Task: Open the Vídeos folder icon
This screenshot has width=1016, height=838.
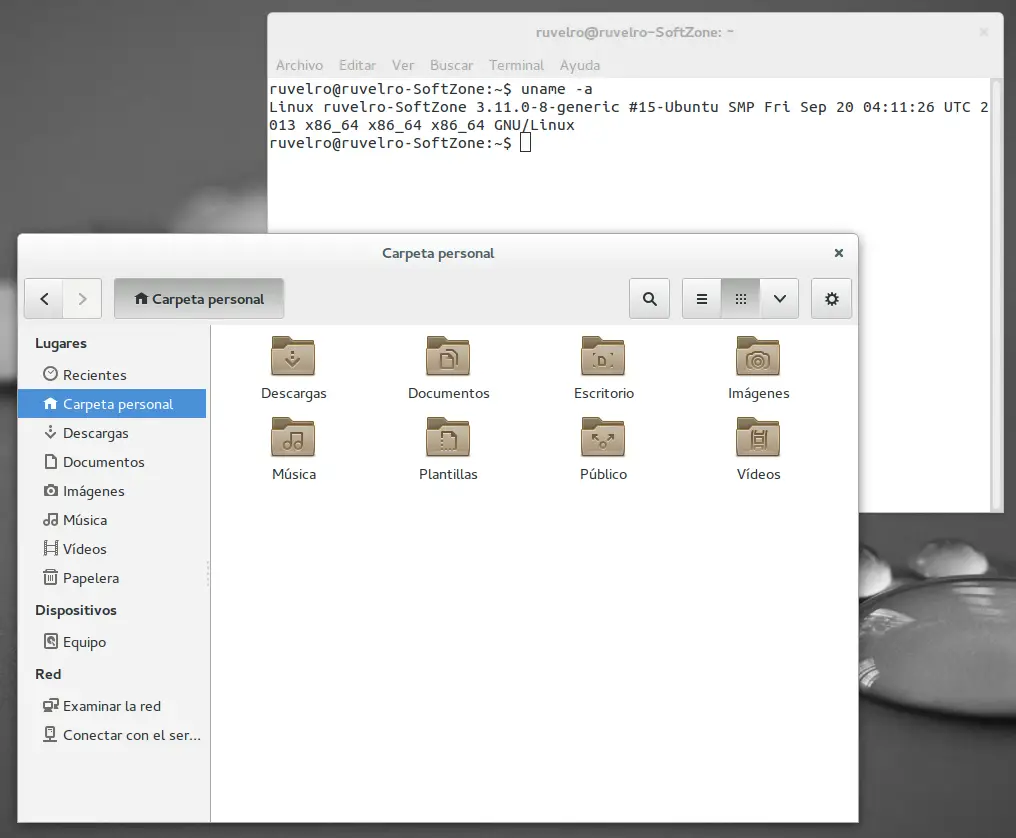Action: [x=758, y=438]
